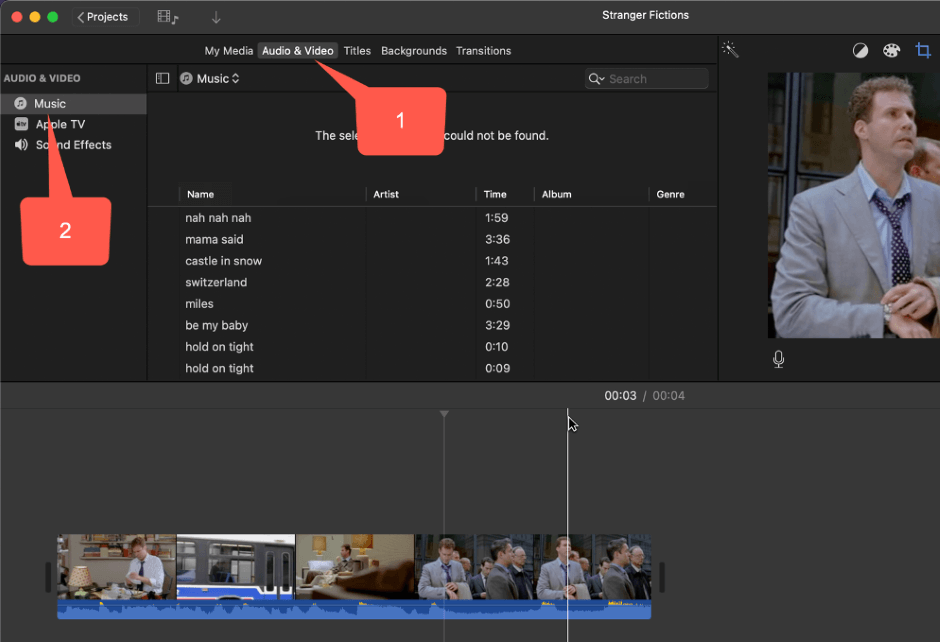Select the video clip filmstrip in the timeline
This screenshot has height=643, width=940.
[x=354, y=567]
